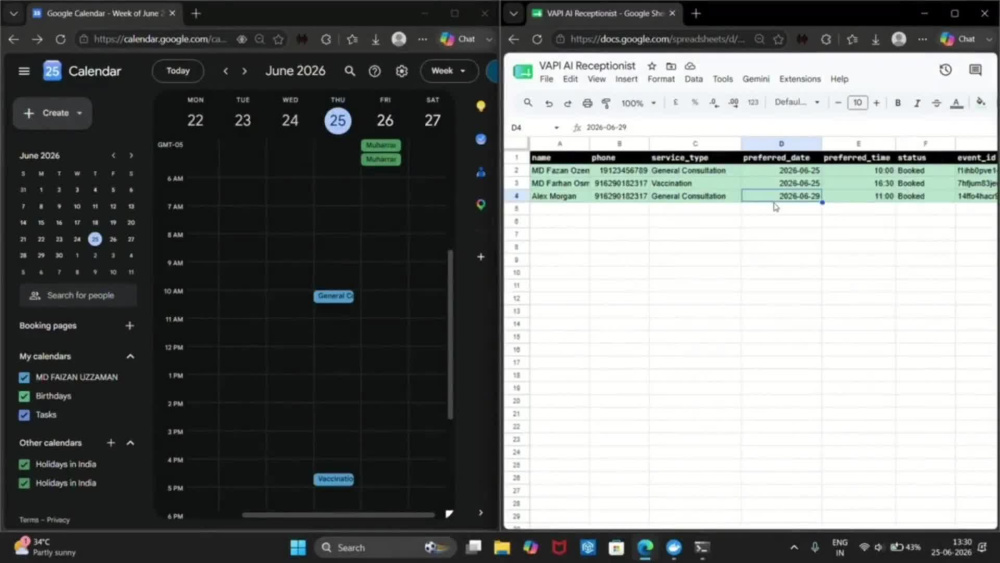Open Edit menu in Sheets

(570, 79)
